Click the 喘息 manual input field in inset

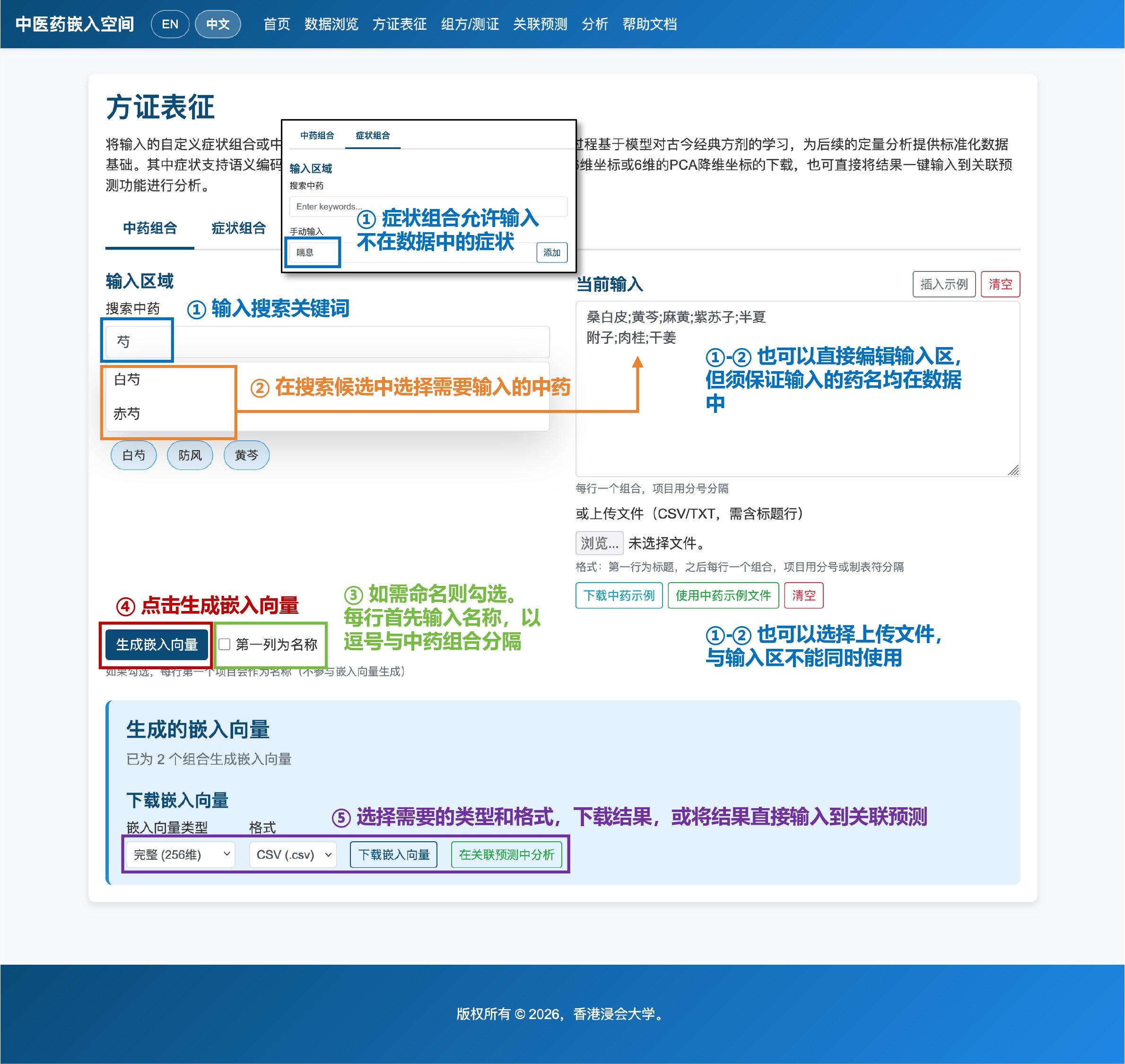[x=411, y=253]
